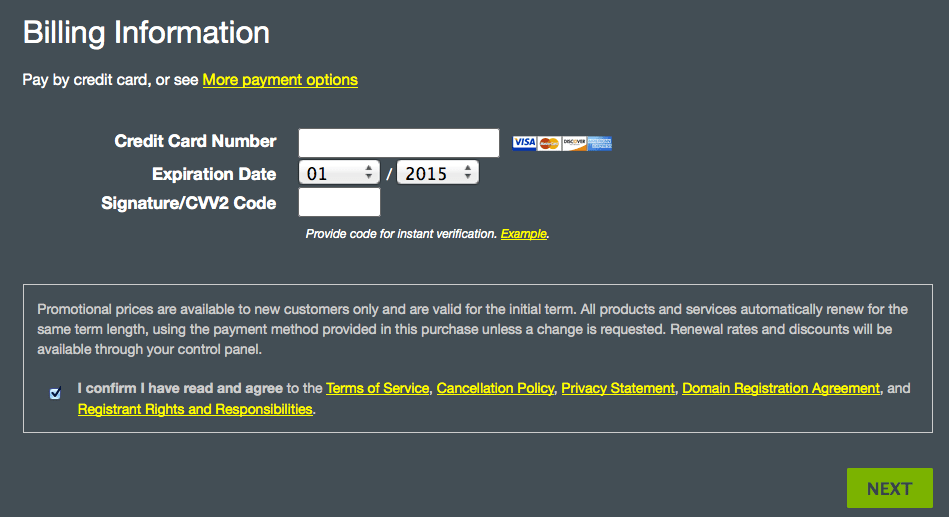Click the Discover card icon
This screenshot has height=517, width=949.
574,143
